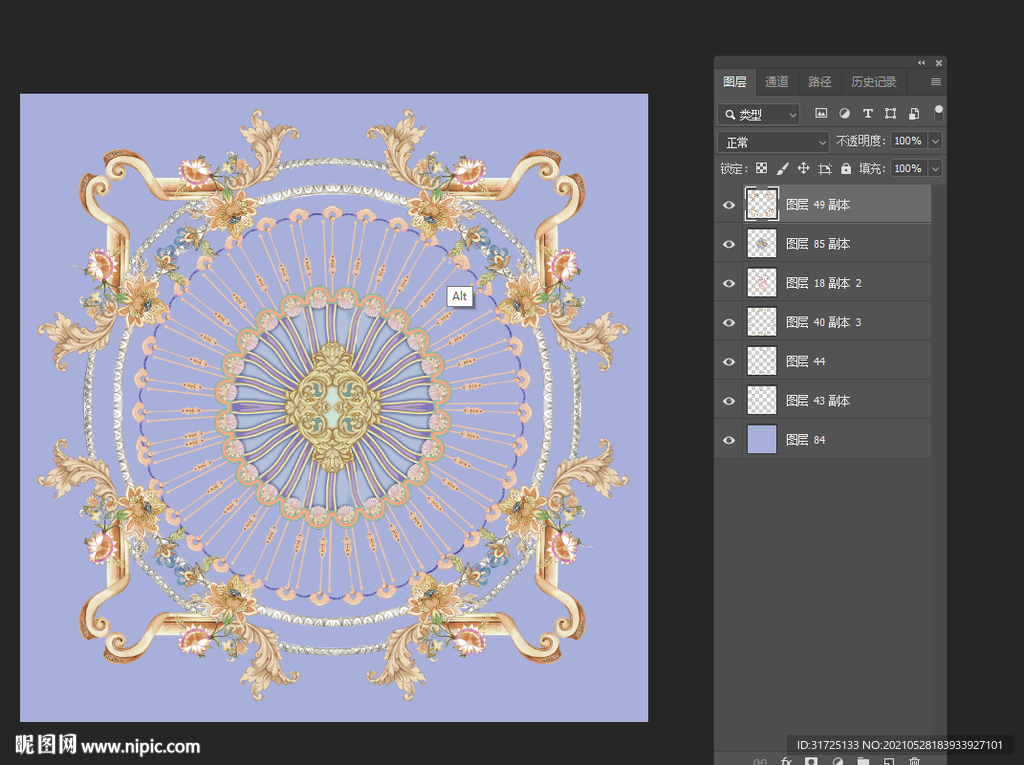Select the layer named 图层 44
Screen dimensions: 1024x765
805,361
